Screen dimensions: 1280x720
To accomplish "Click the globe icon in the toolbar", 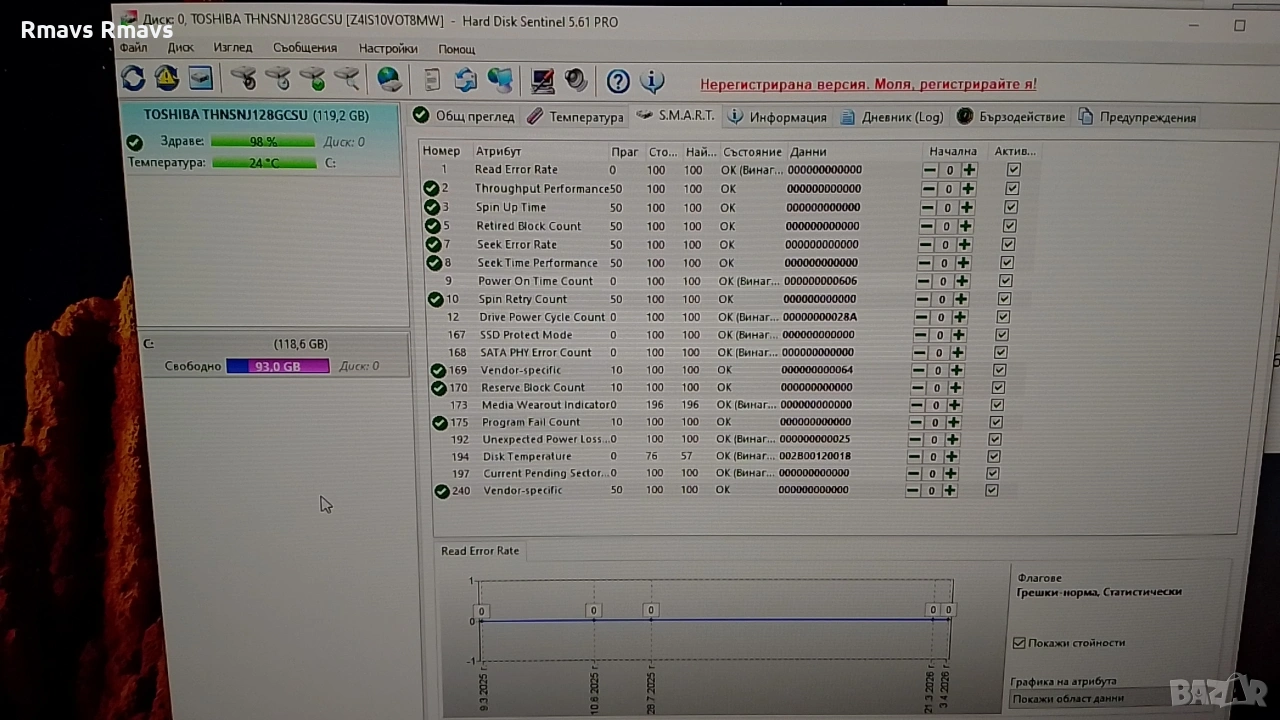I will click(389, 79).
